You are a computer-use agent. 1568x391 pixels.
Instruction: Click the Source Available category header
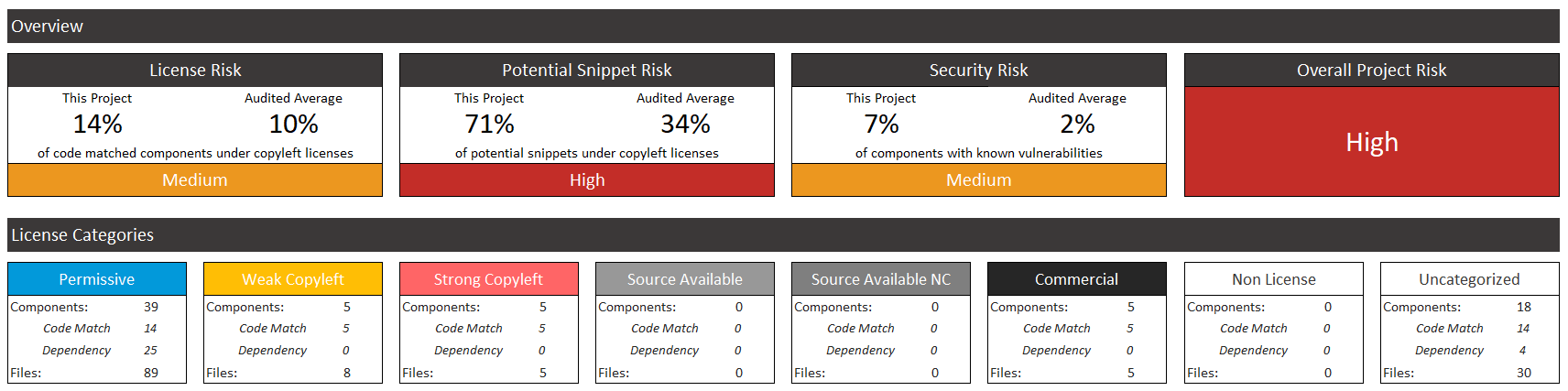coord(685,279)
